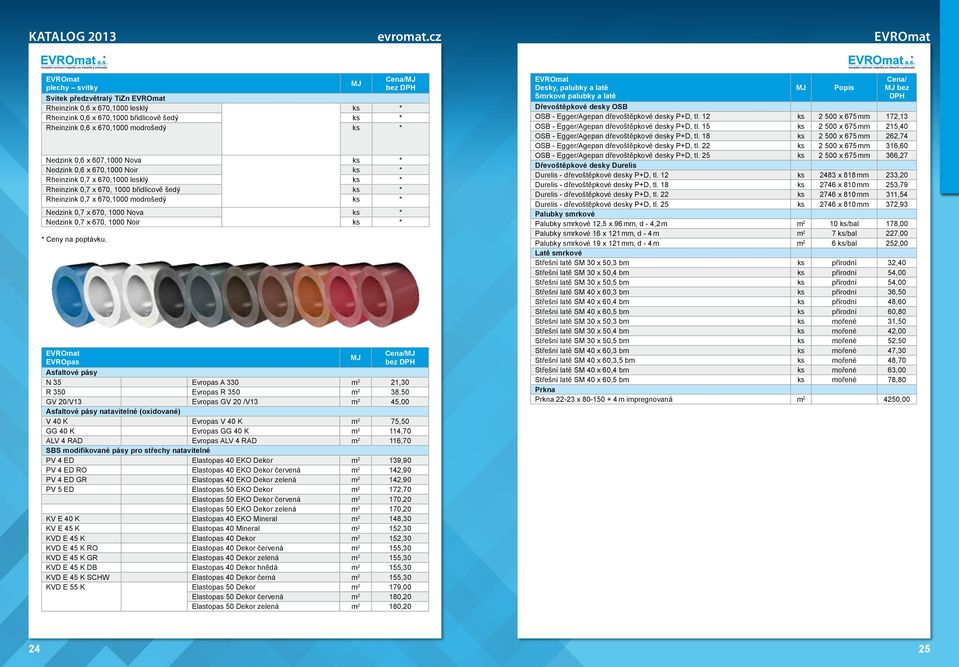Click the evromat.cz link in header
This screenshot has height=667, width=959.
coord(409,37)
